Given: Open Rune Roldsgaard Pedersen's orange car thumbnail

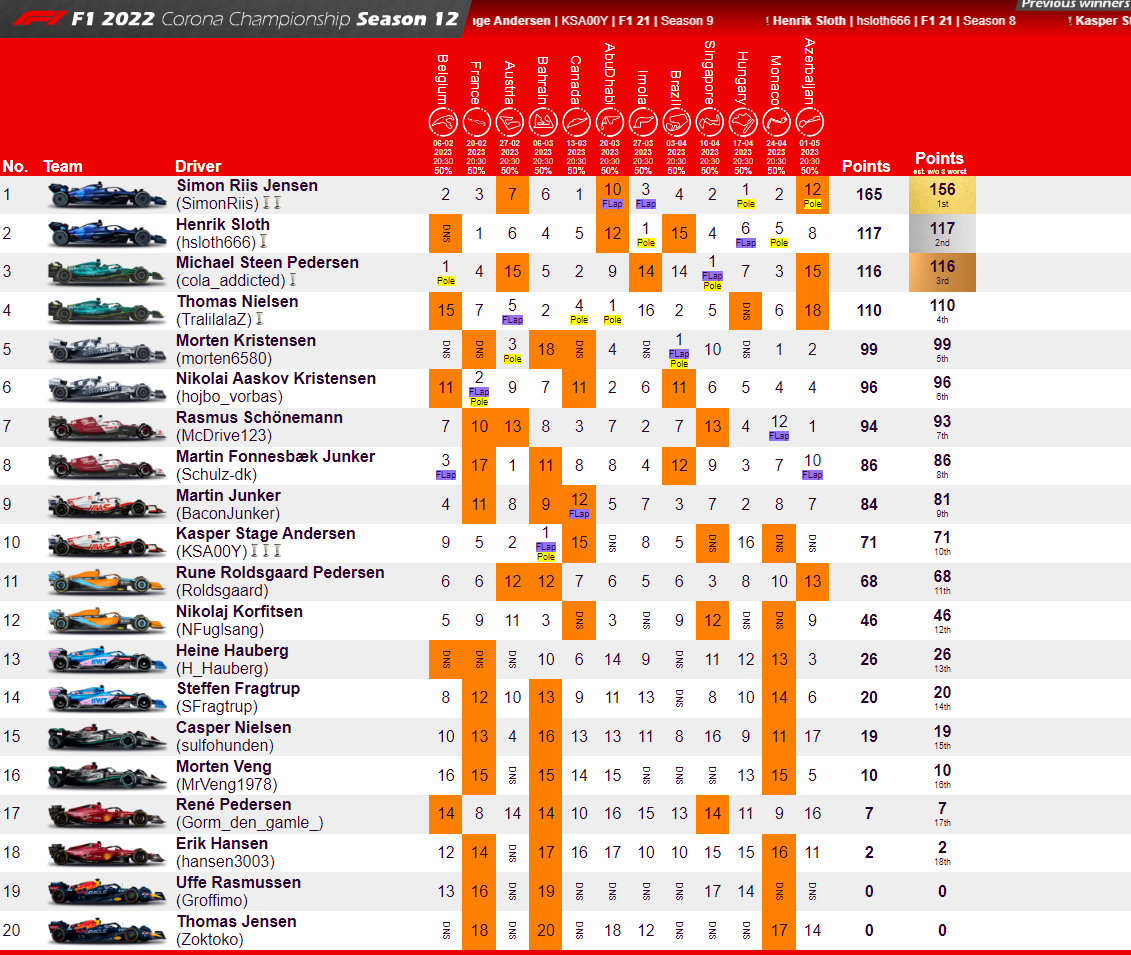Looking at the screenshot, I should tap(106, 582).
